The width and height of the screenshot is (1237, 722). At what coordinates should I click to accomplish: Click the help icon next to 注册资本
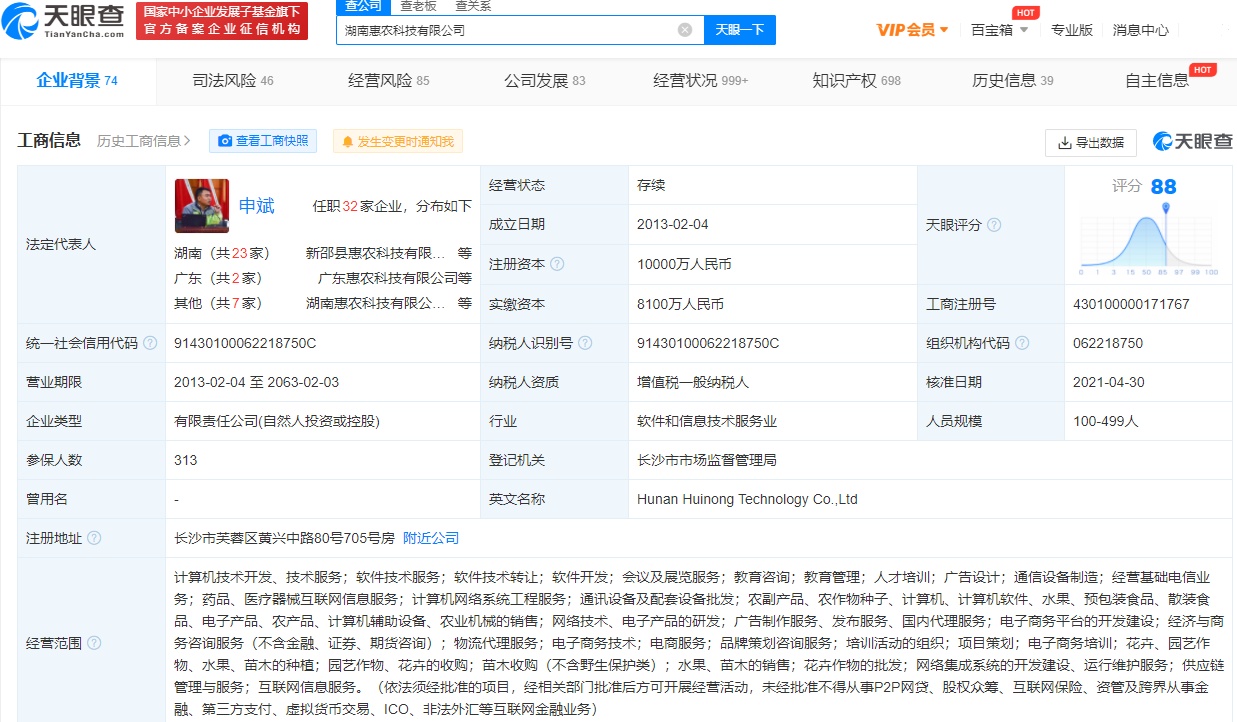point(557,265)
